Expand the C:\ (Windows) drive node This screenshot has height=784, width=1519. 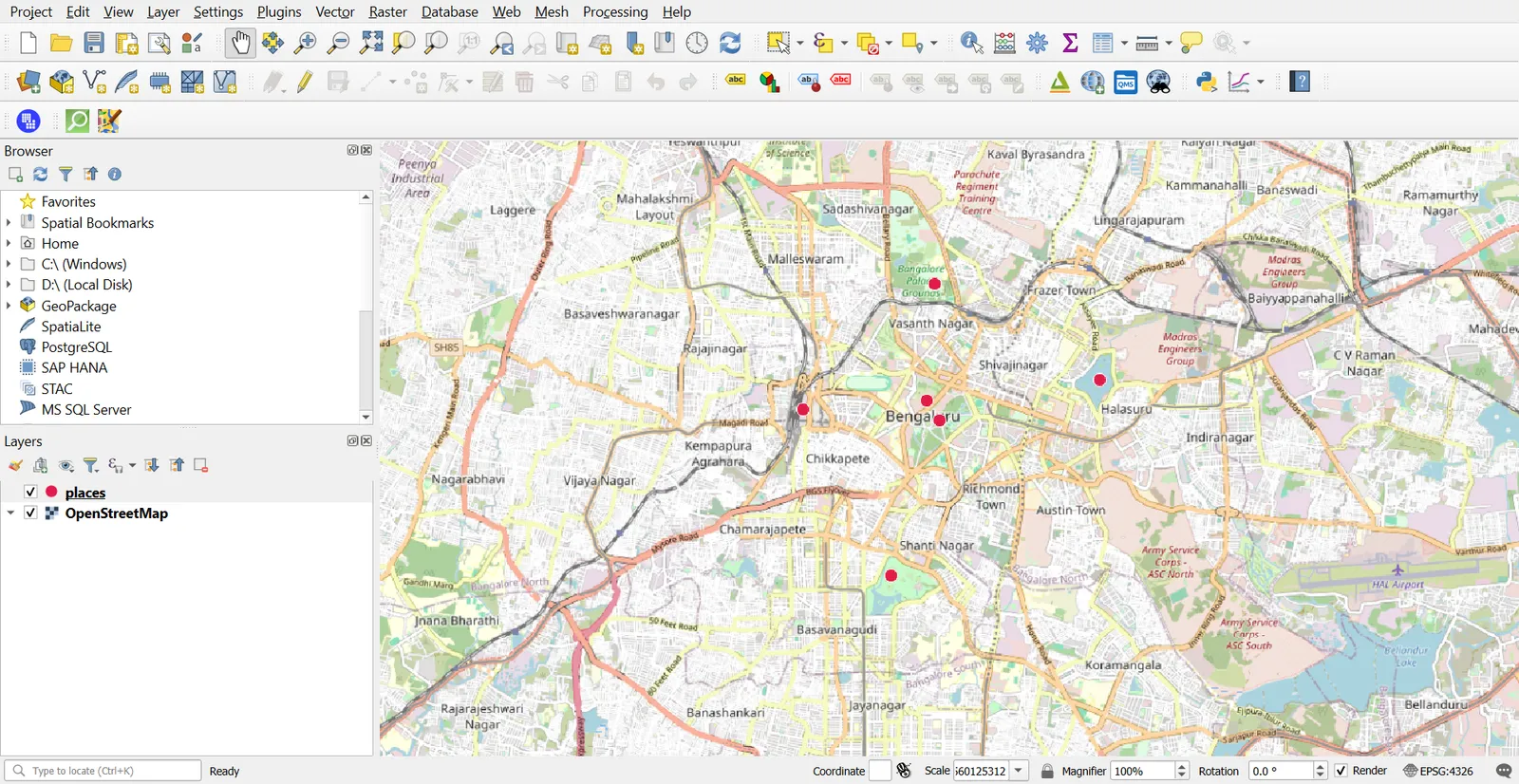point(9,264)
